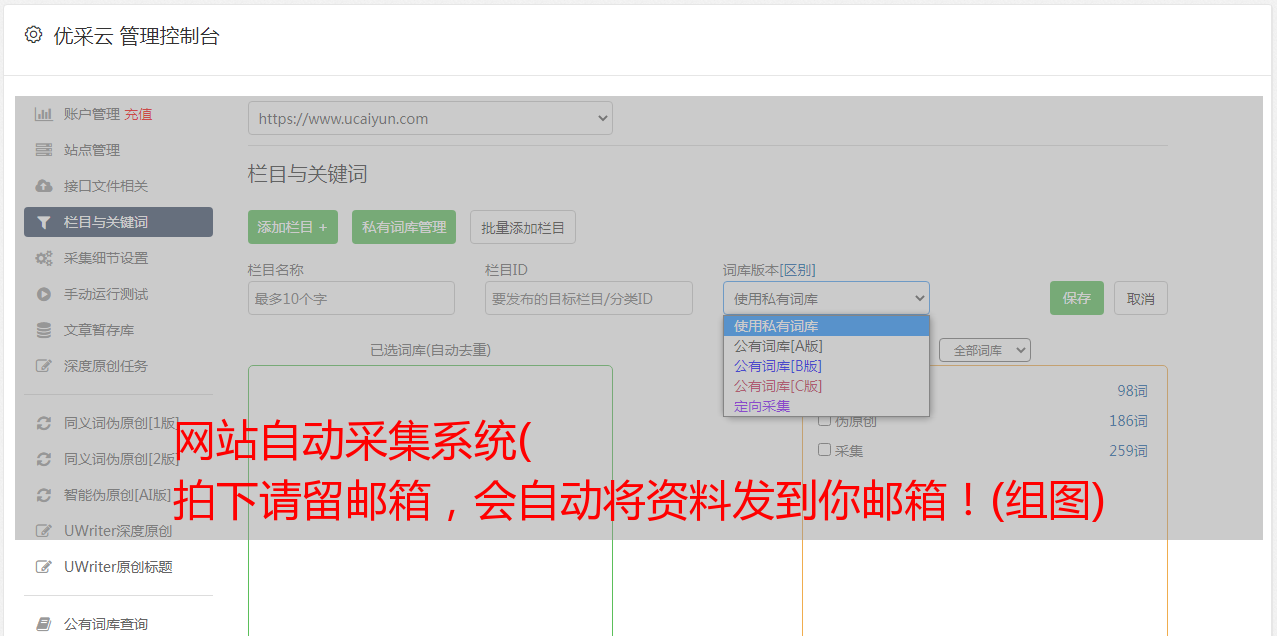Click the edit icon for UWriter深度原创

[44, 531]
